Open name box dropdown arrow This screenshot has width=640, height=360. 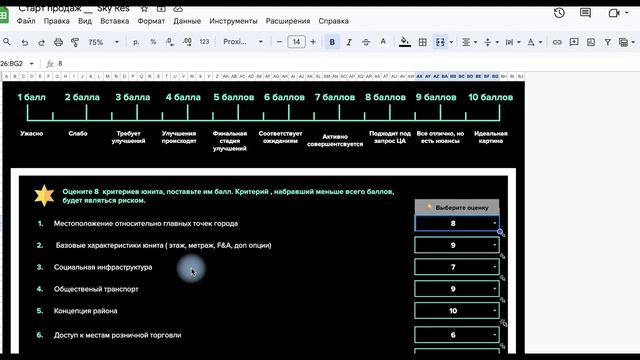click(x=31, y=64)
